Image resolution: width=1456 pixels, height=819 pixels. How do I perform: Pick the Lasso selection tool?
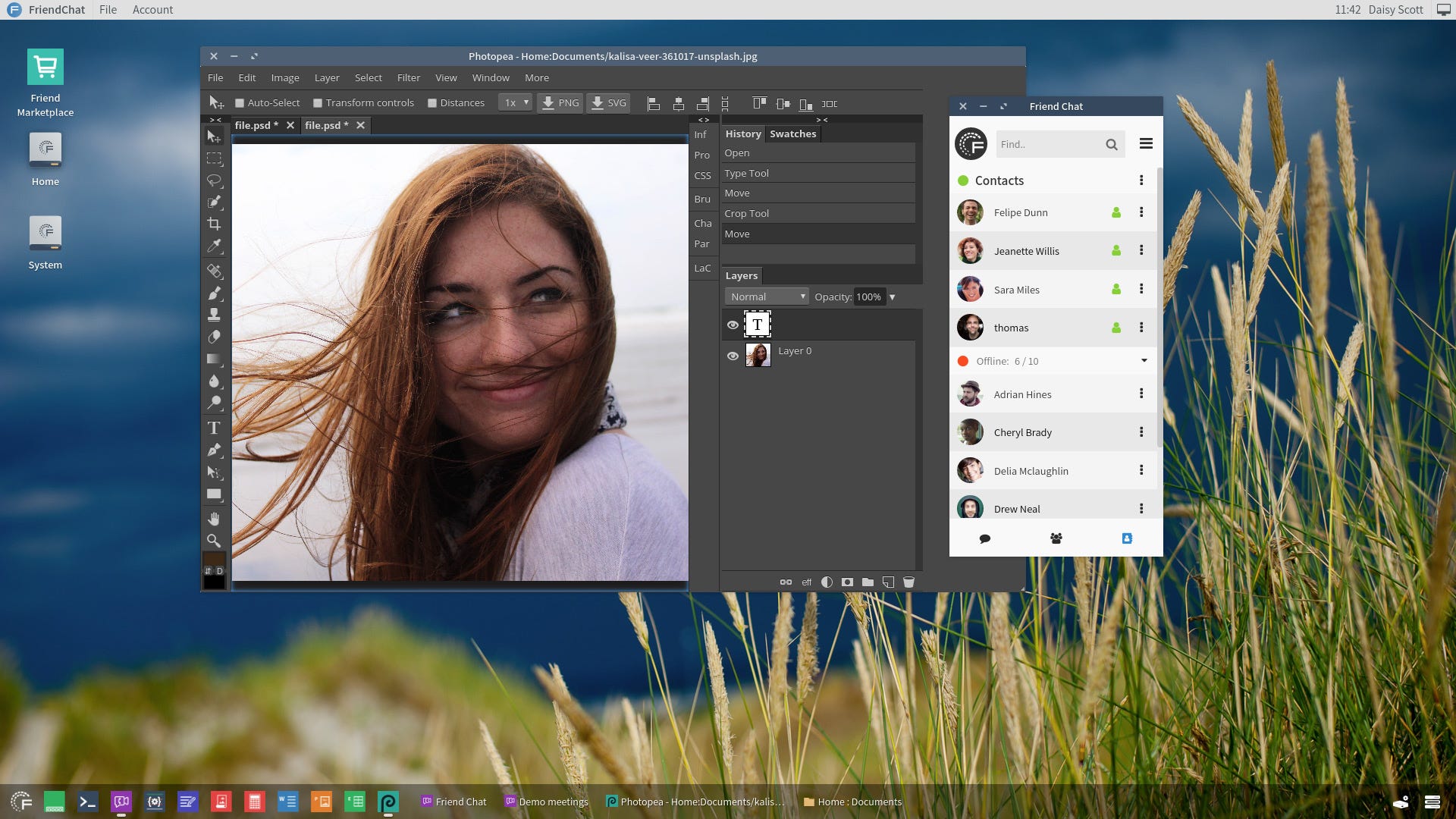tap(214, 180)
